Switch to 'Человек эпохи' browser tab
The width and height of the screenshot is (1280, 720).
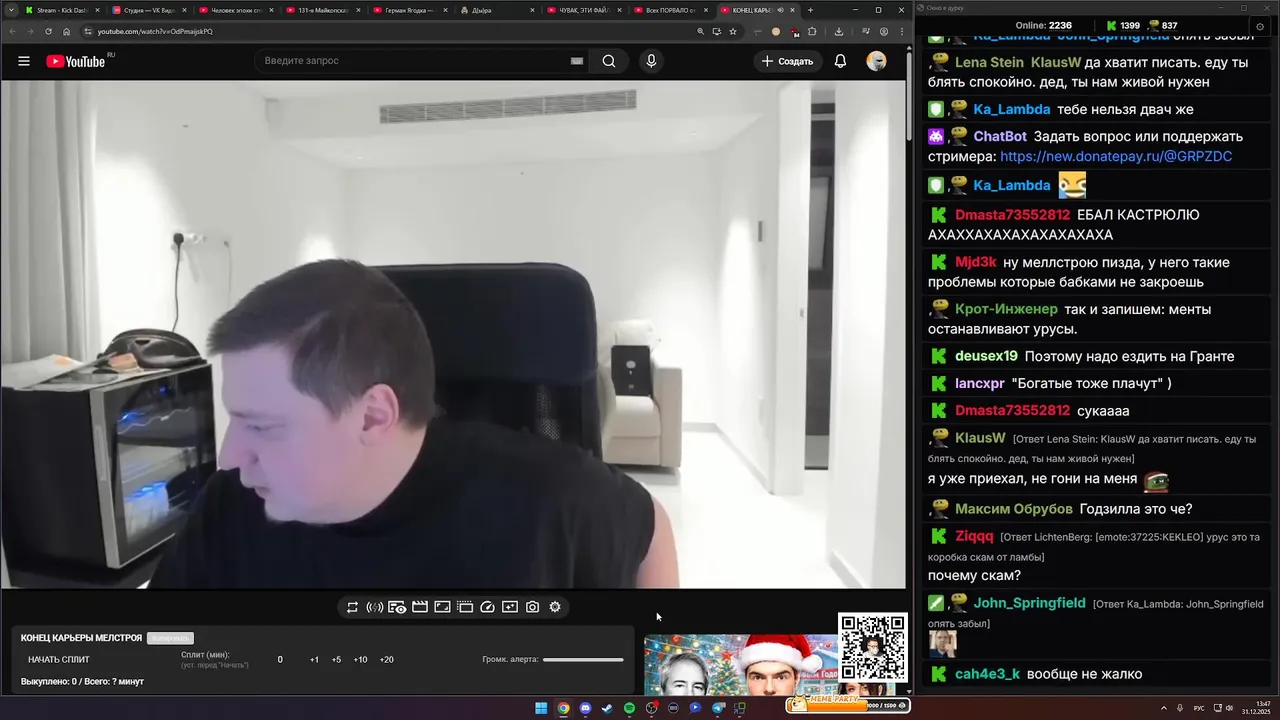point(236,10)
